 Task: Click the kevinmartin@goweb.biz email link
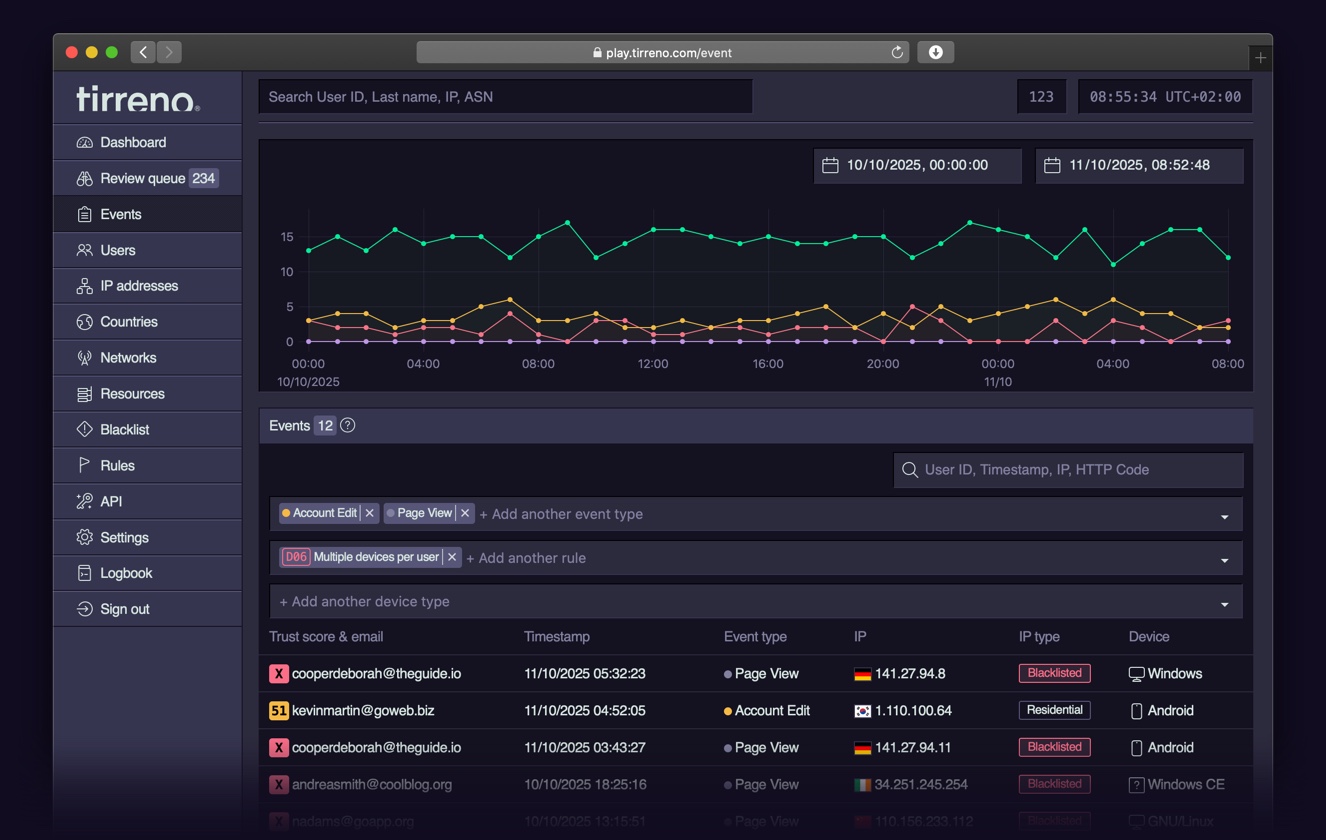(363, 711)
